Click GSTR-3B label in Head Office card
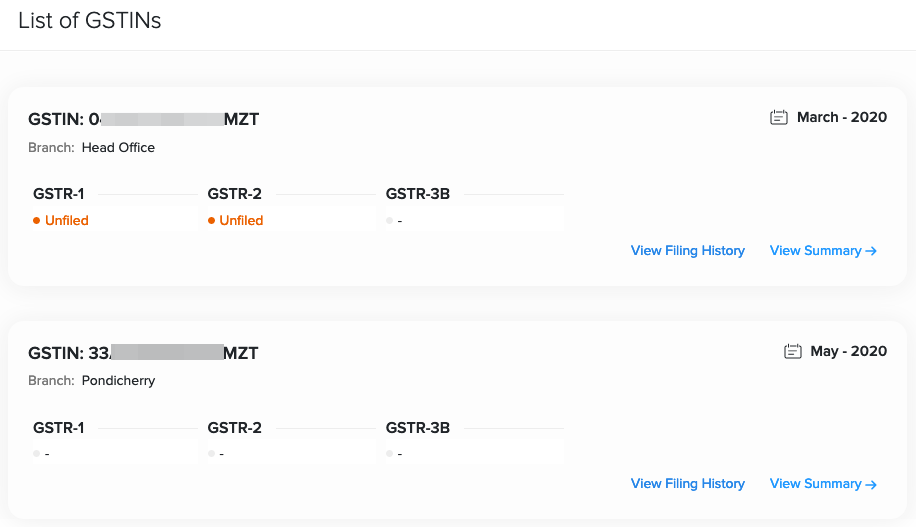Viewport: 916px width, 527px height. 417,194
